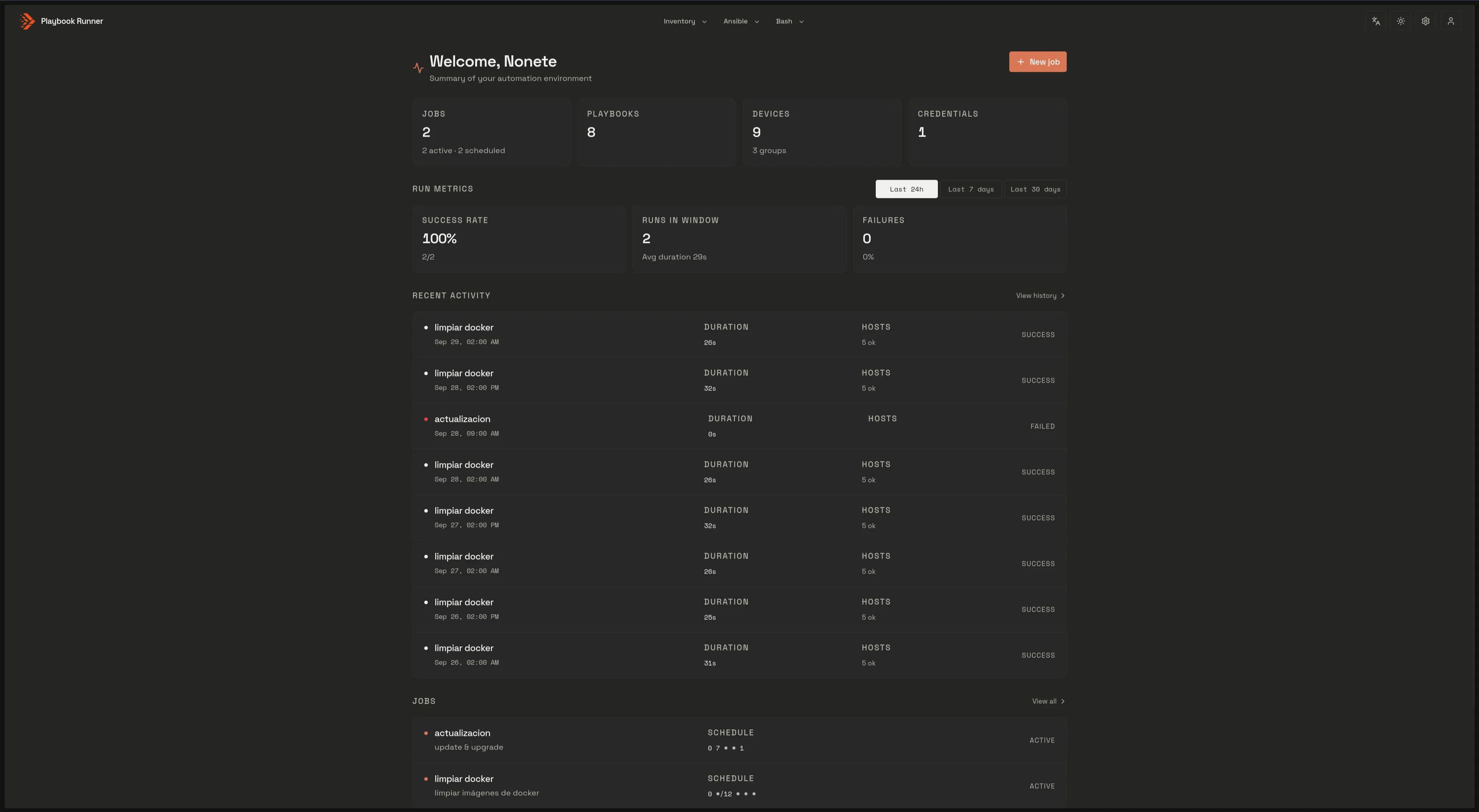Click View all chevron arrow
The width and height of the screenshot is (1479, 812).
click(1063, 701)
